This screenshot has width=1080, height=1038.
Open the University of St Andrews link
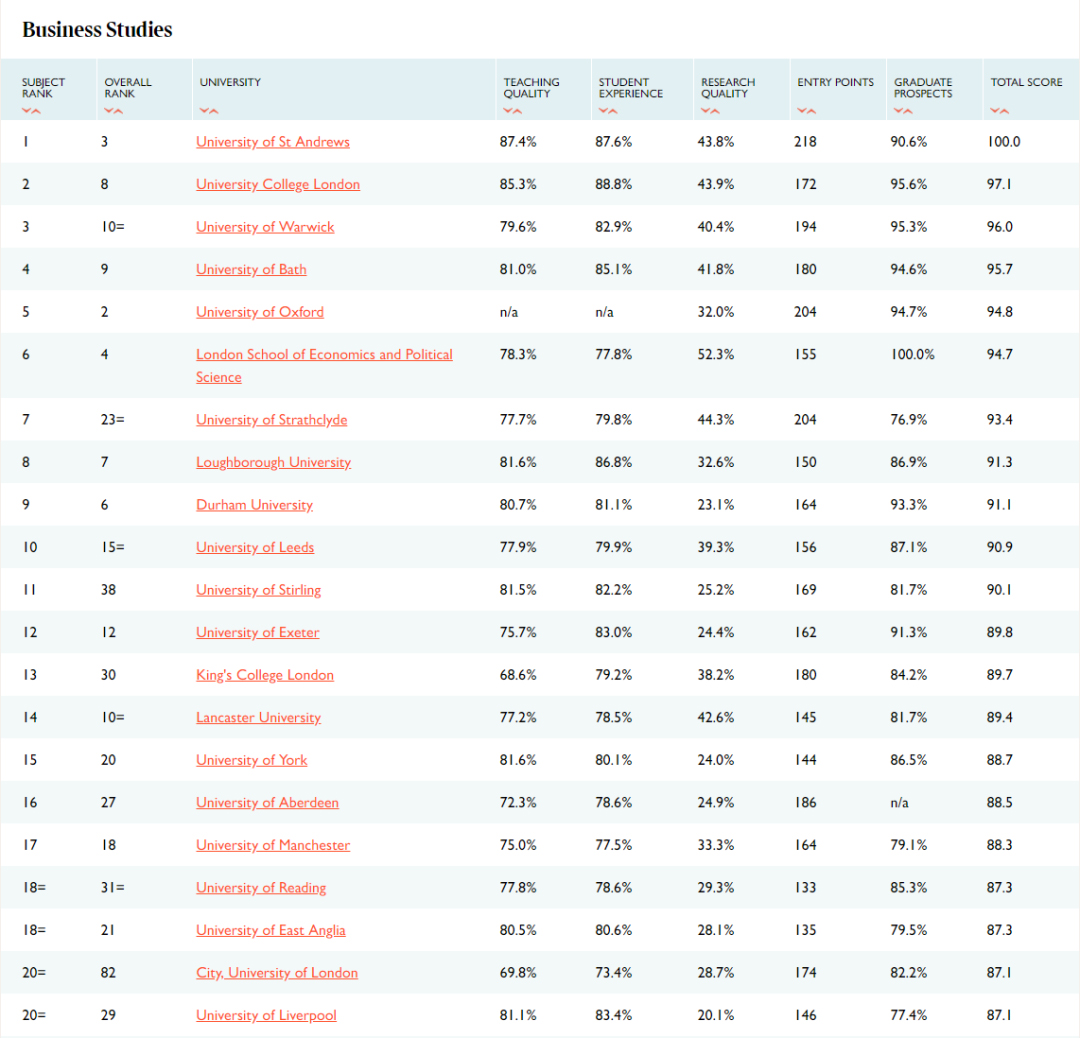pos(273,142)
